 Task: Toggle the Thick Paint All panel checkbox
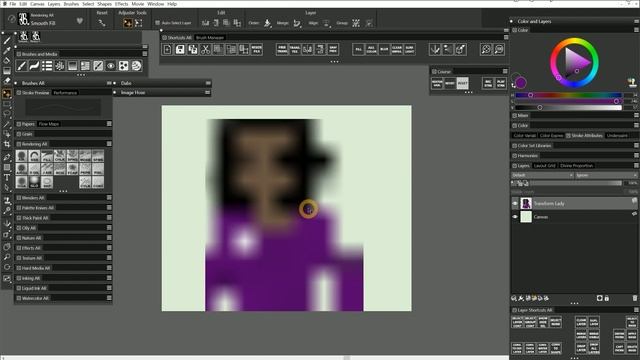(19, 218)
